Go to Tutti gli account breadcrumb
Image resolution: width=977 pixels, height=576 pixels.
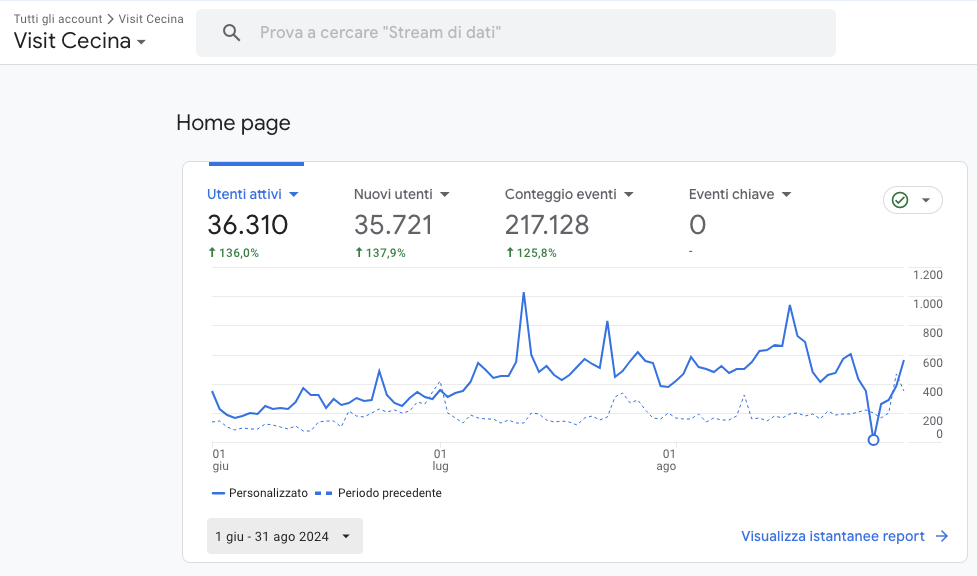tap(58, 19)
